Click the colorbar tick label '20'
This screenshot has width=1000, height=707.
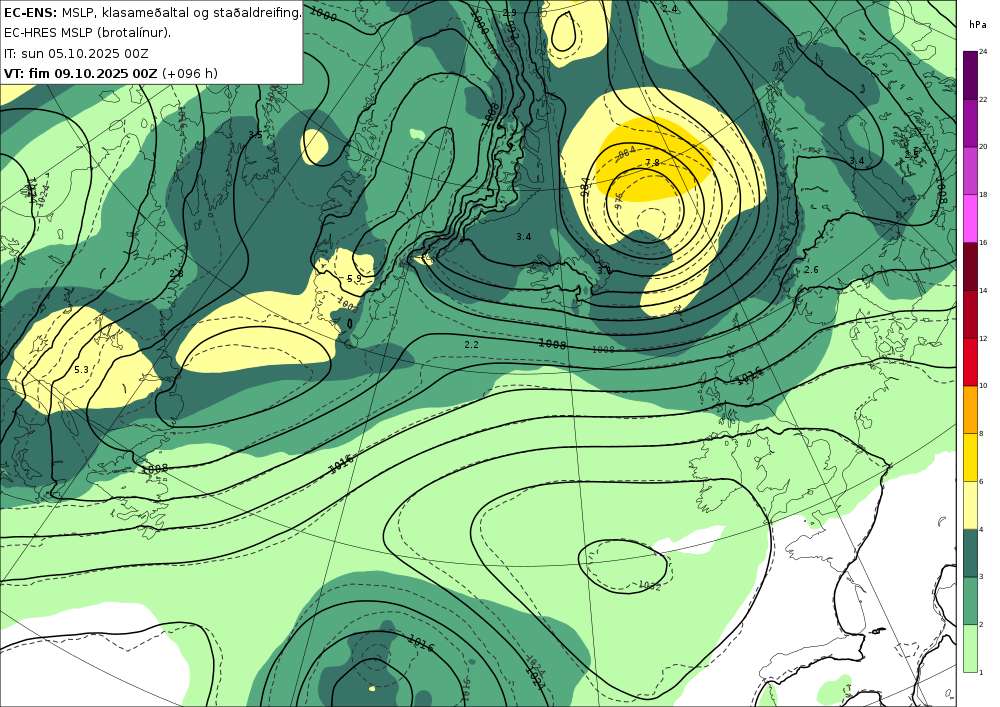point(983,147)
